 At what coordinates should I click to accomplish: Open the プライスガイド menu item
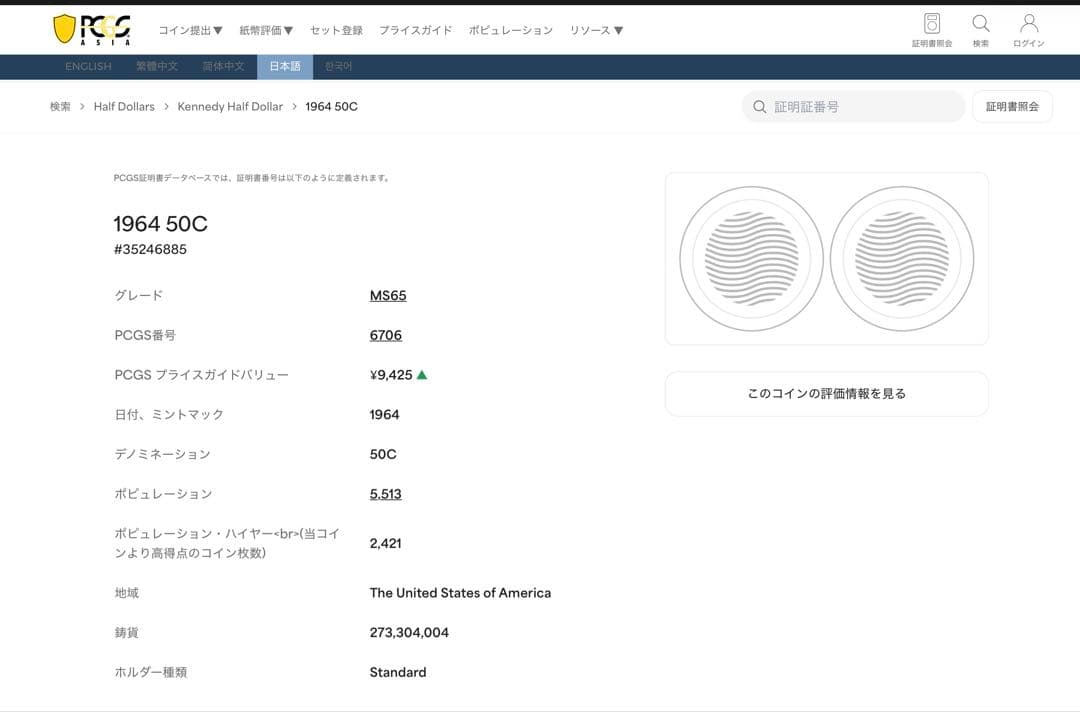pyautogui.click(x=415, y=30)
